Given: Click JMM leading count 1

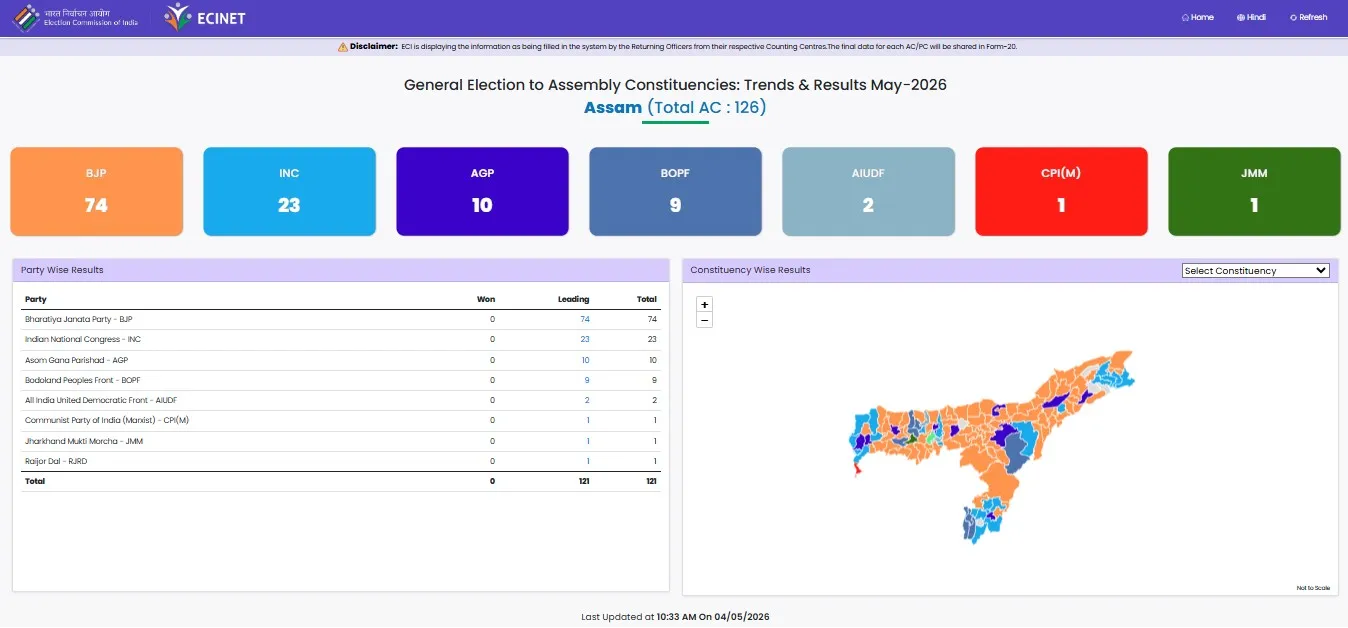Looking at the screenshot, I should 588,441.
